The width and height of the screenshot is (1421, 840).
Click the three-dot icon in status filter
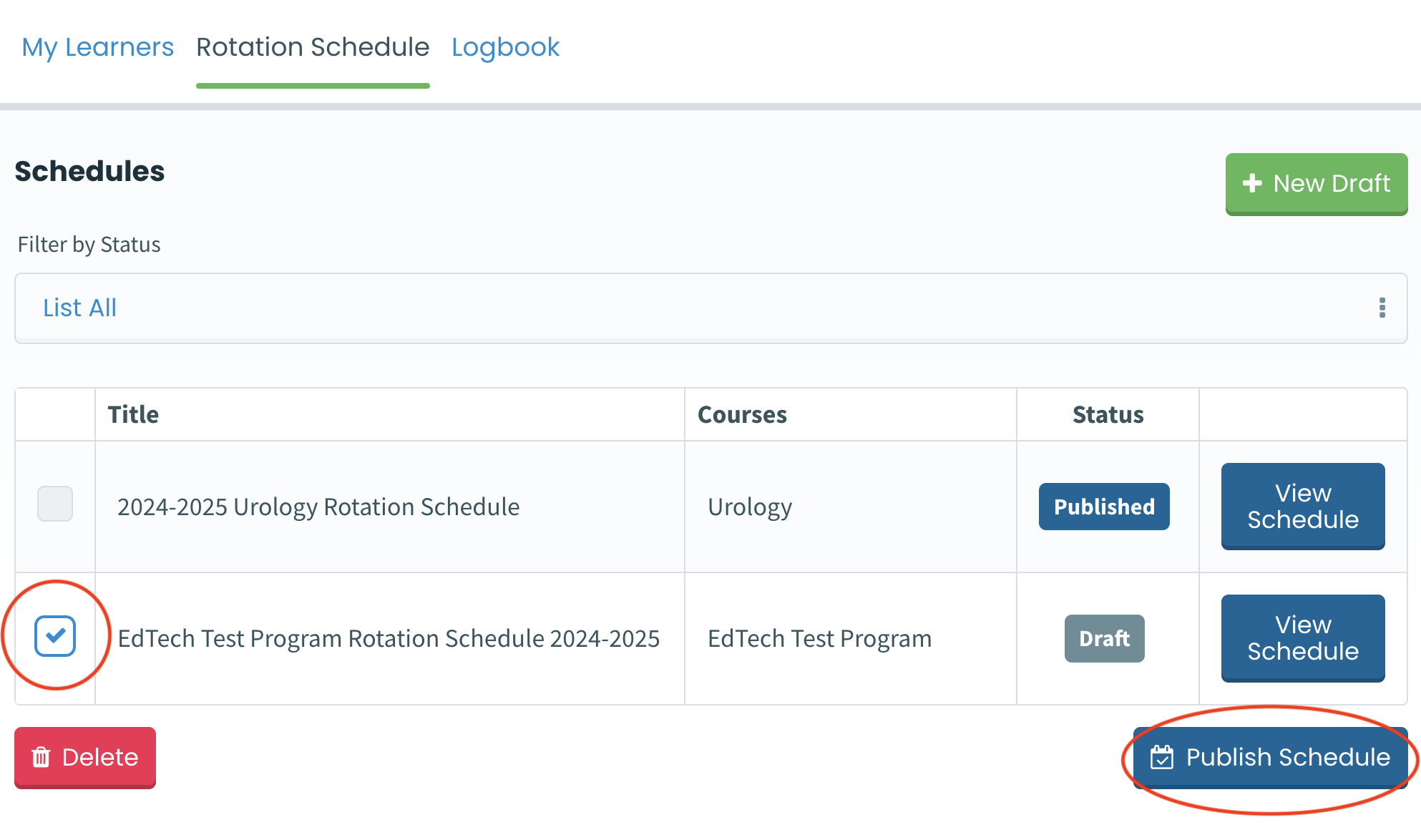pos(1382,308)
